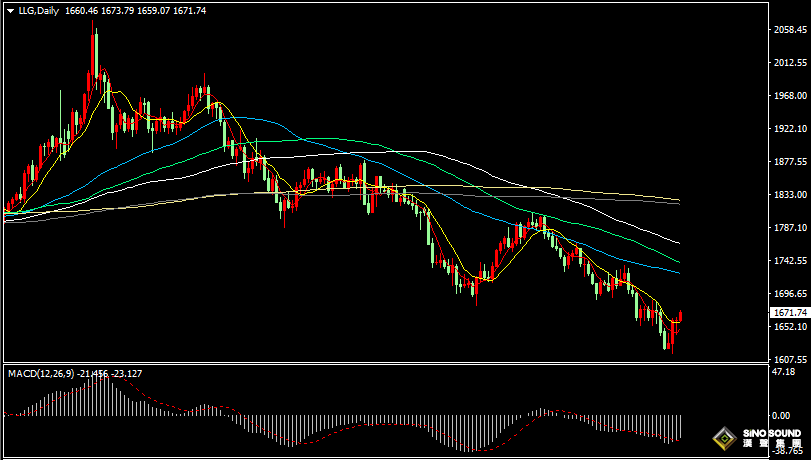The height and width of the screenshot is (460, 811).
Task: Click the 1652.10 price axis label
Action: [790, 327]
